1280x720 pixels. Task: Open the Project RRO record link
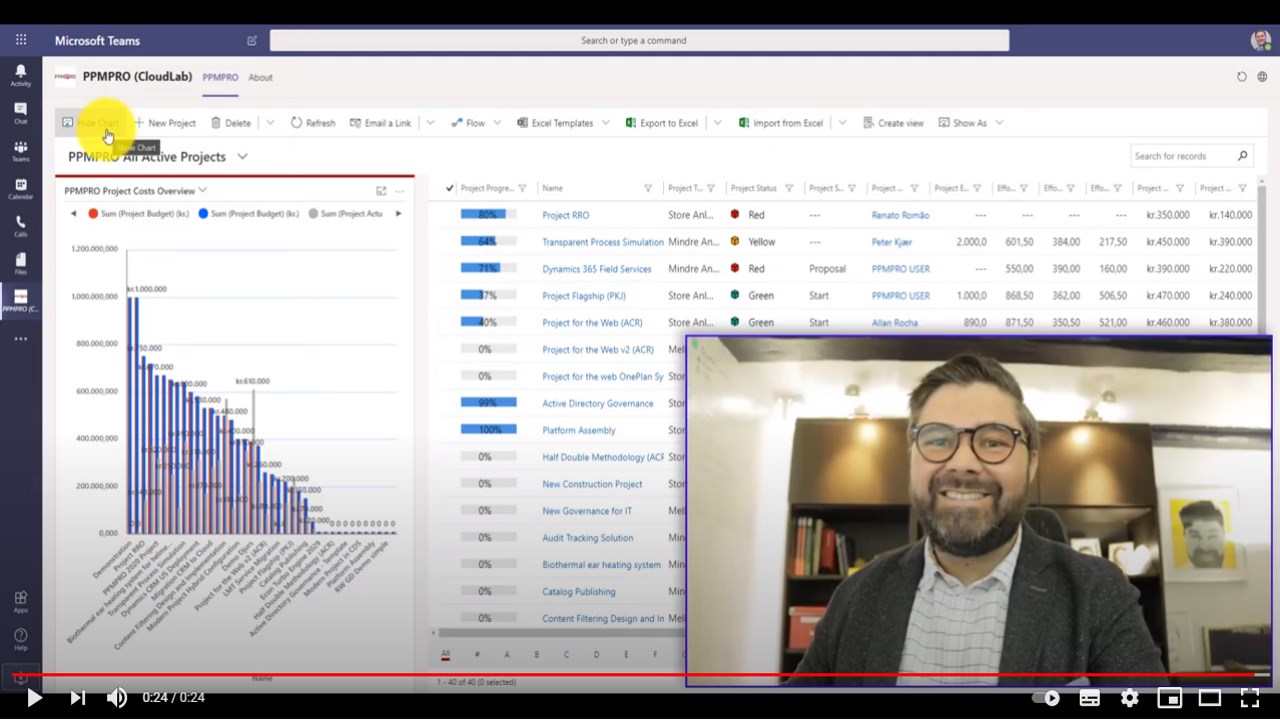point(565,215)
